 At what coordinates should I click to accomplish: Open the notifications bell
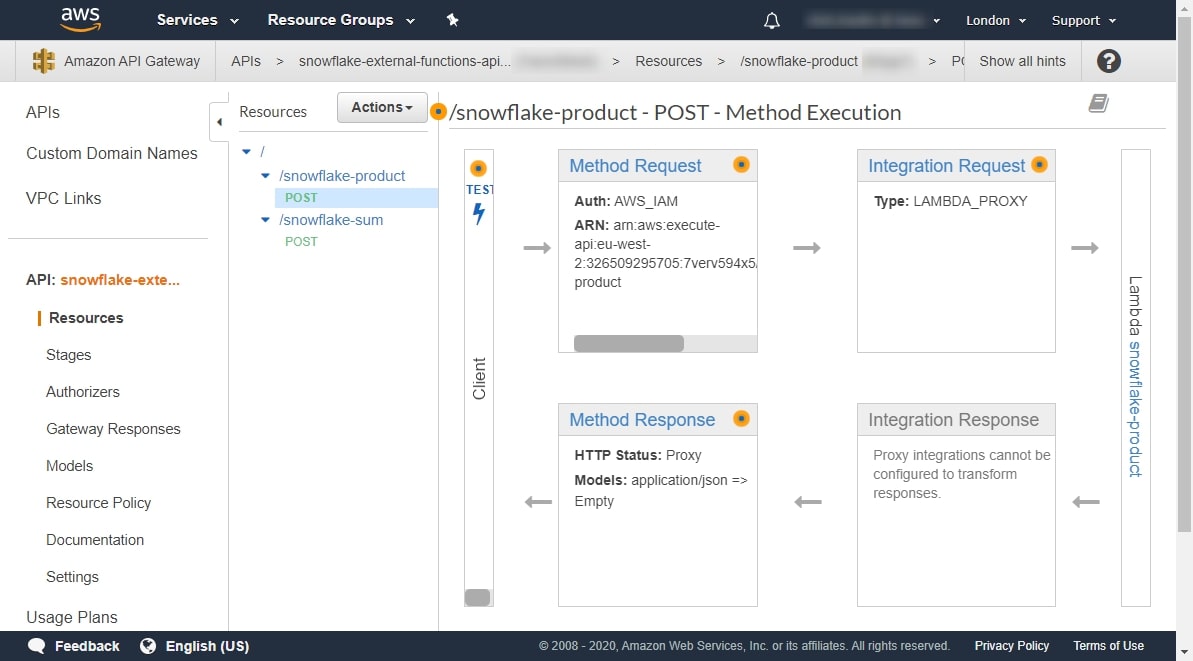(x=771, y=21)
